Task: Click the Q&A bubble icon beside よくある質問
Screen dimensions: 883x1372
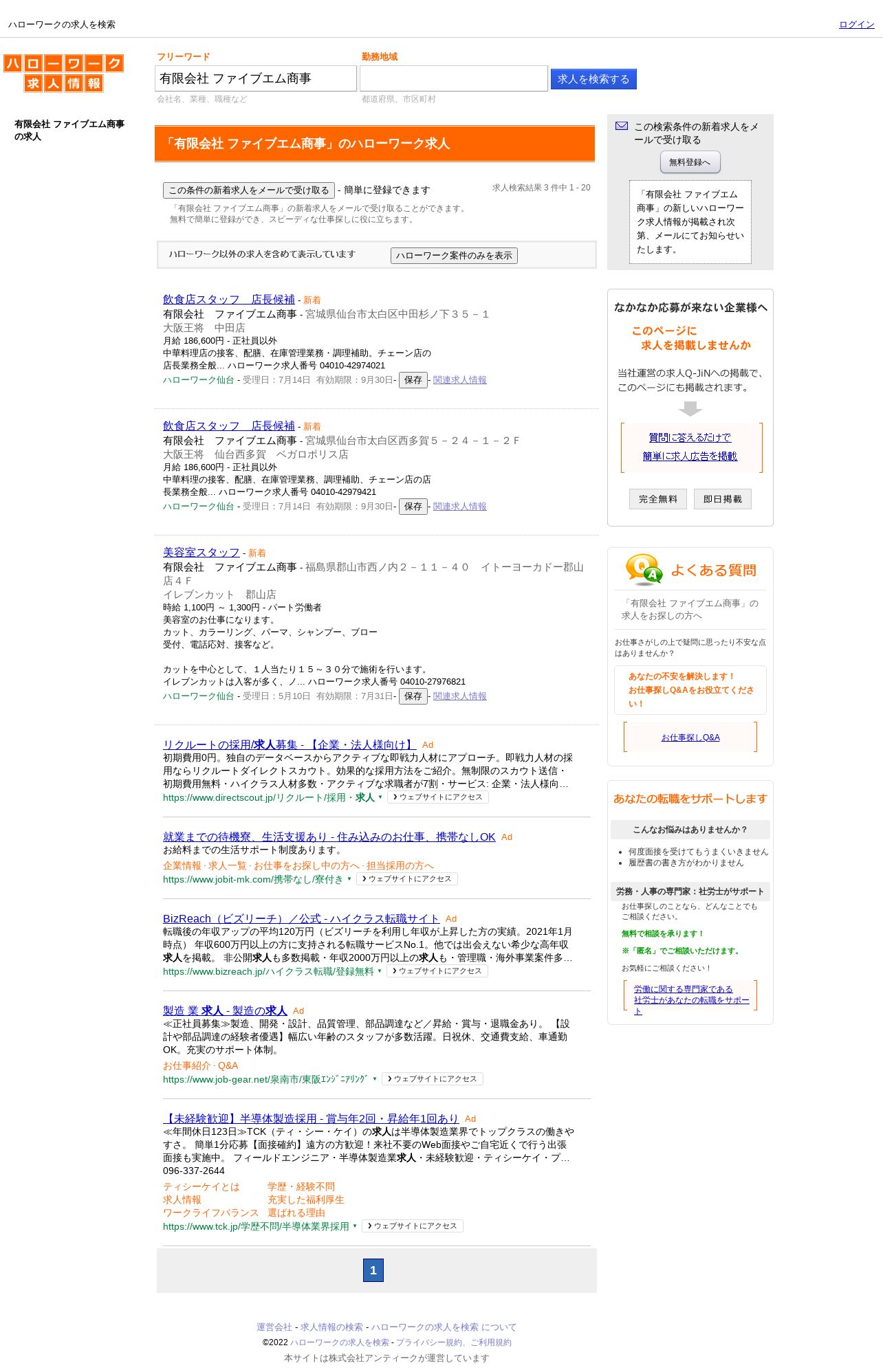Action: (x=644, y=569)
